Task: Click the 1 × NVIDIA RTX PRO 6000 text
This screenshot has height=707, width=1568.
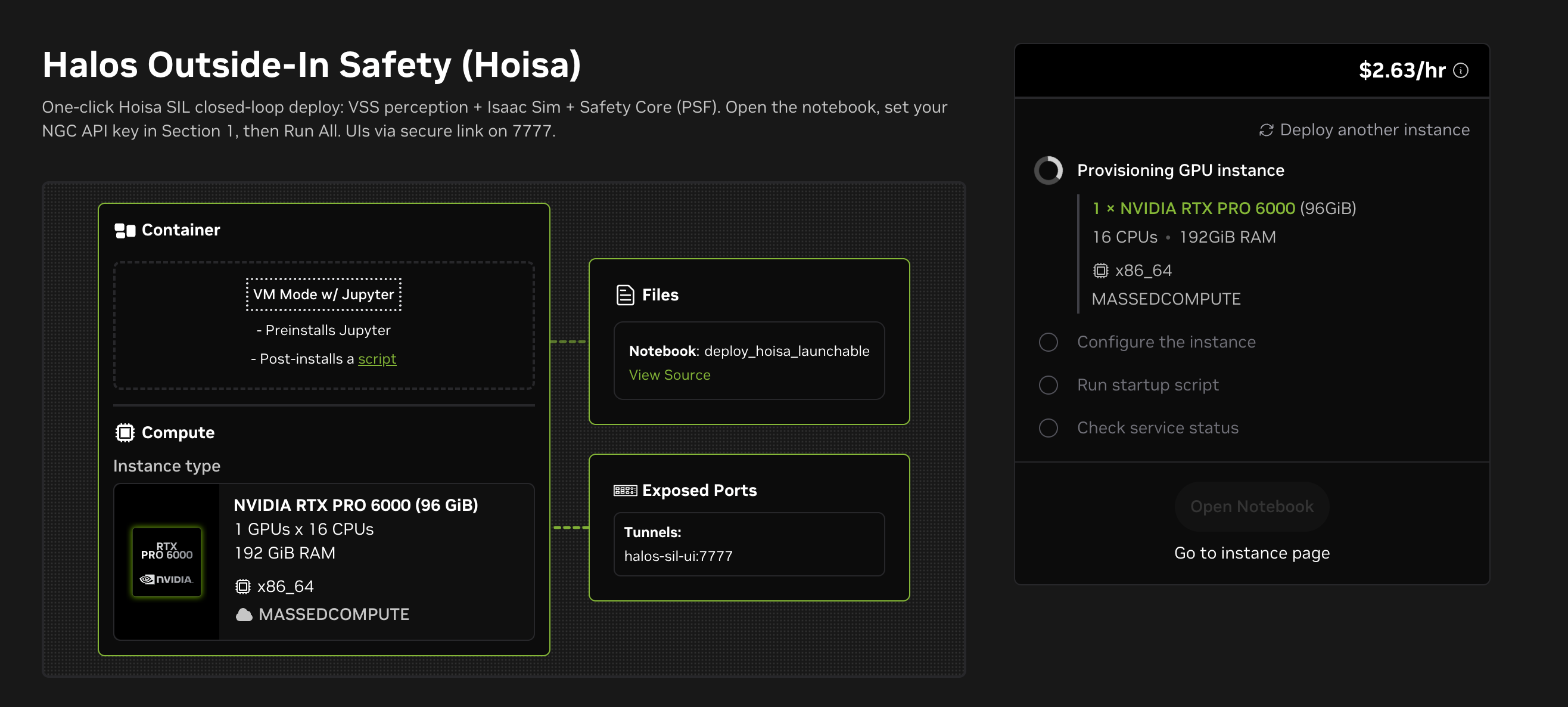Action: point(1194,209)
